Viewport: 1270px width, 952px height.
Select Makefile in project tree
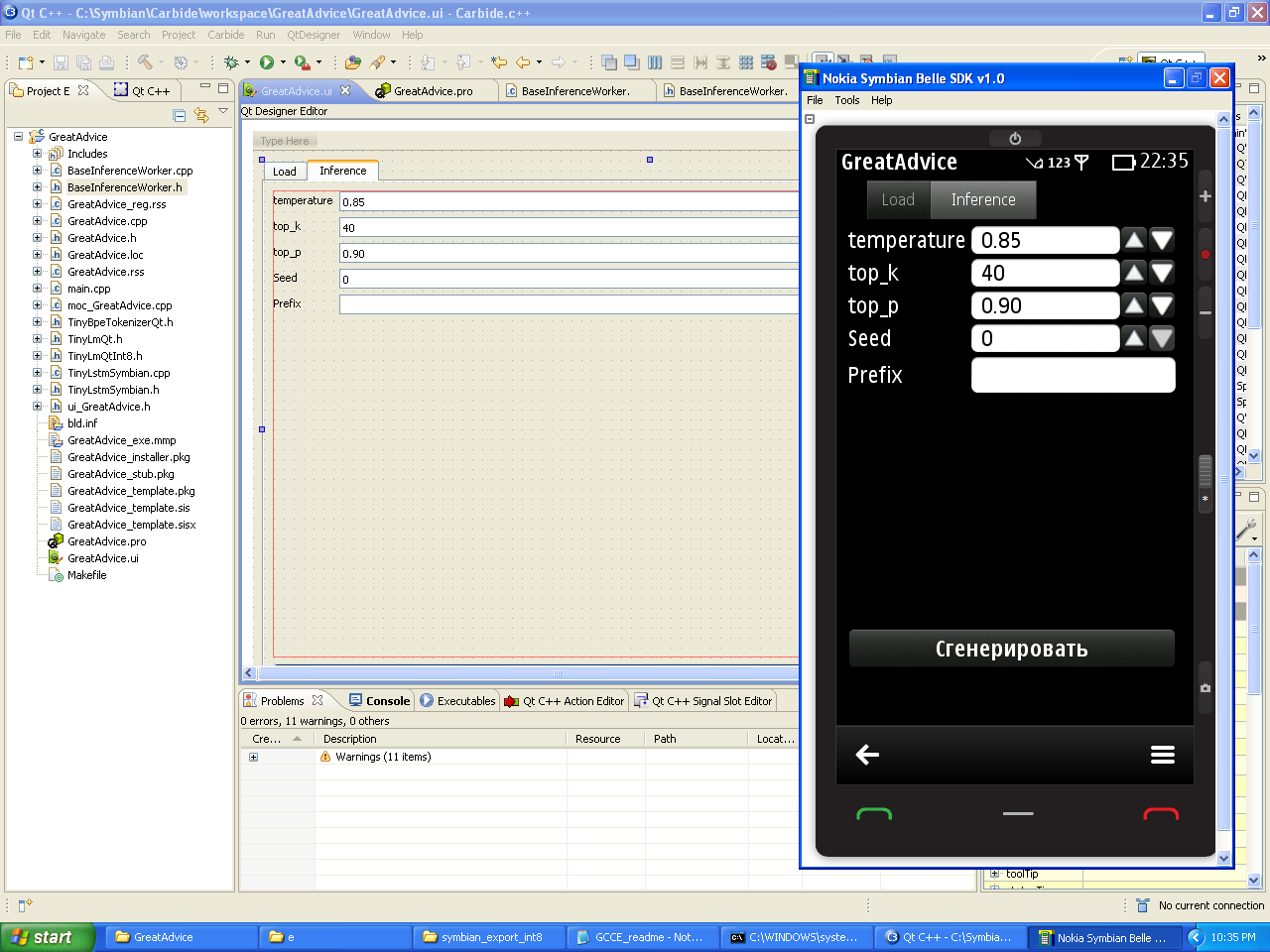[86, 575]
